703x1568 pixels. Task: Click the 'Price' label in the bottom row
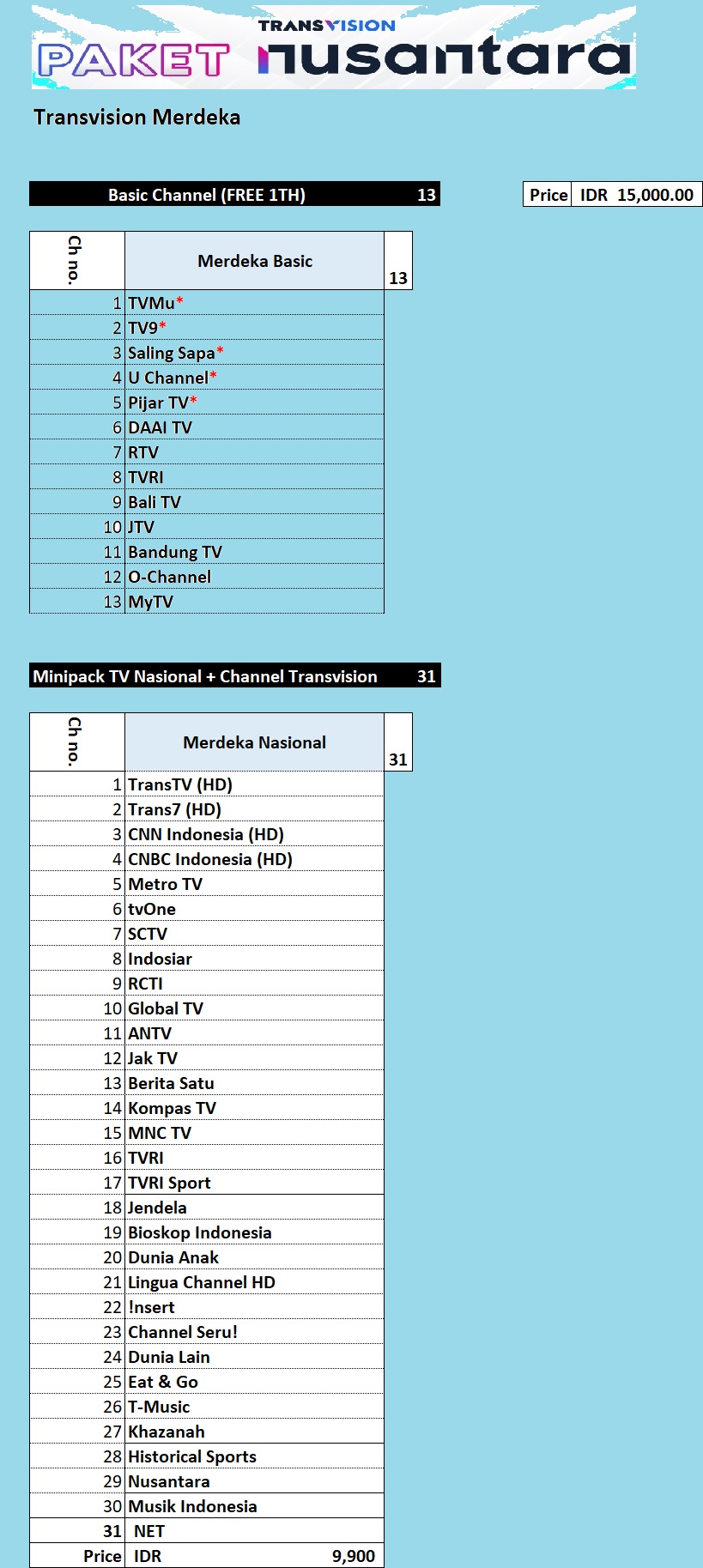pos(102,1555)
